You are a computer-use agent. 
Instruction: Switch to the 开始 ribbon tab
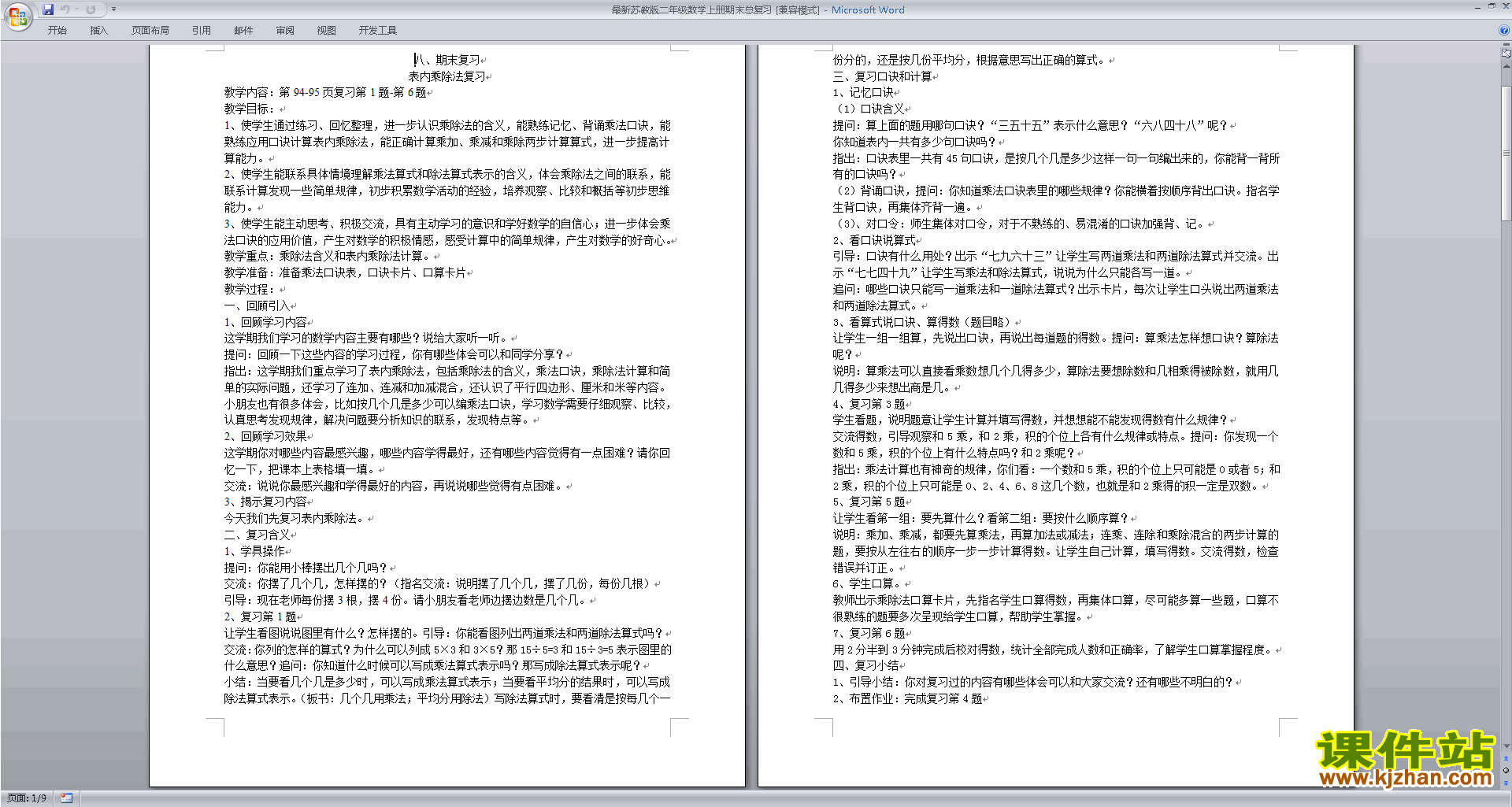pos(57,31)
